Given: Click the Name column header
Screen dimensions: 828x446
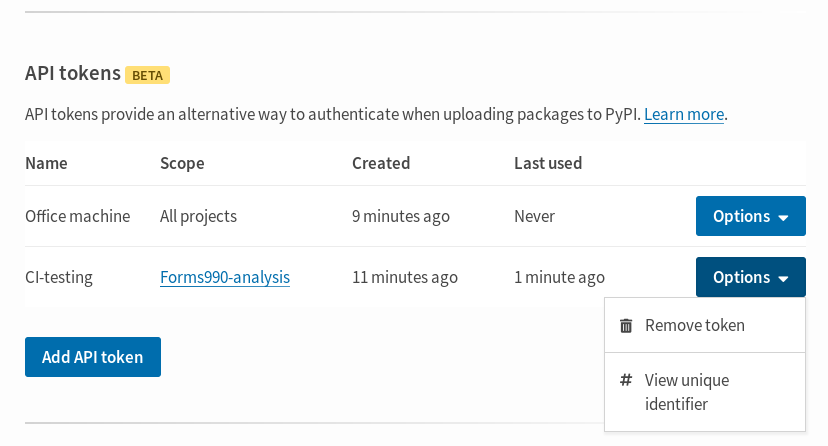Looking at the screenshot, I should 46,163.
